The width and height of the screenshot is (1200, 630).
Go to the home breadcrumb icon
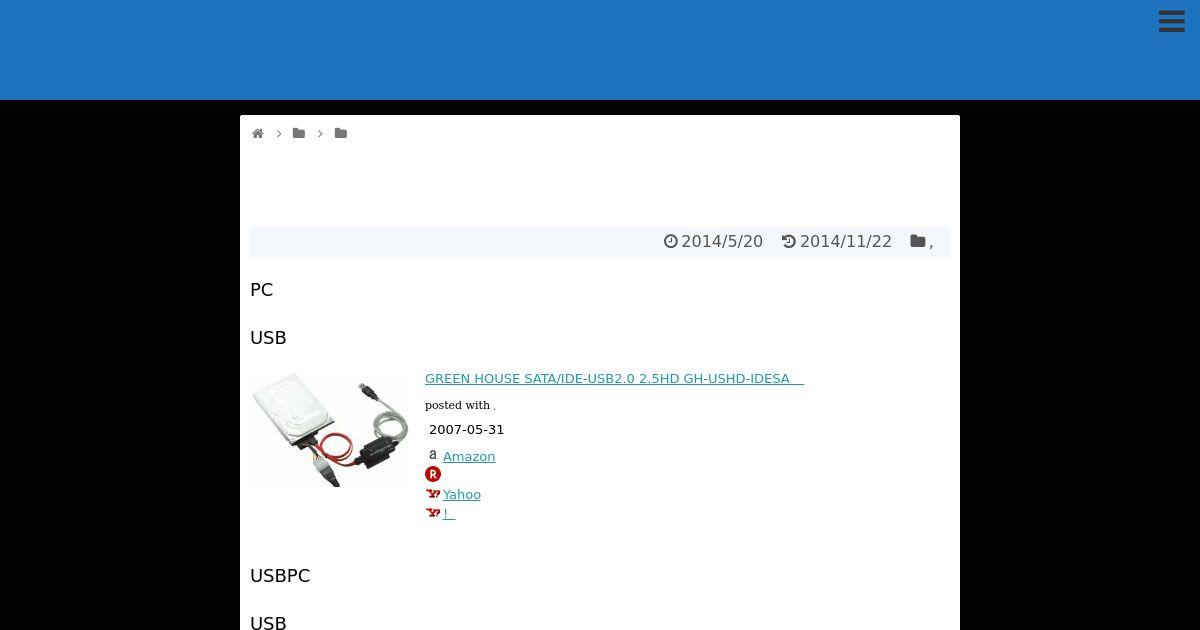[258, 133]
